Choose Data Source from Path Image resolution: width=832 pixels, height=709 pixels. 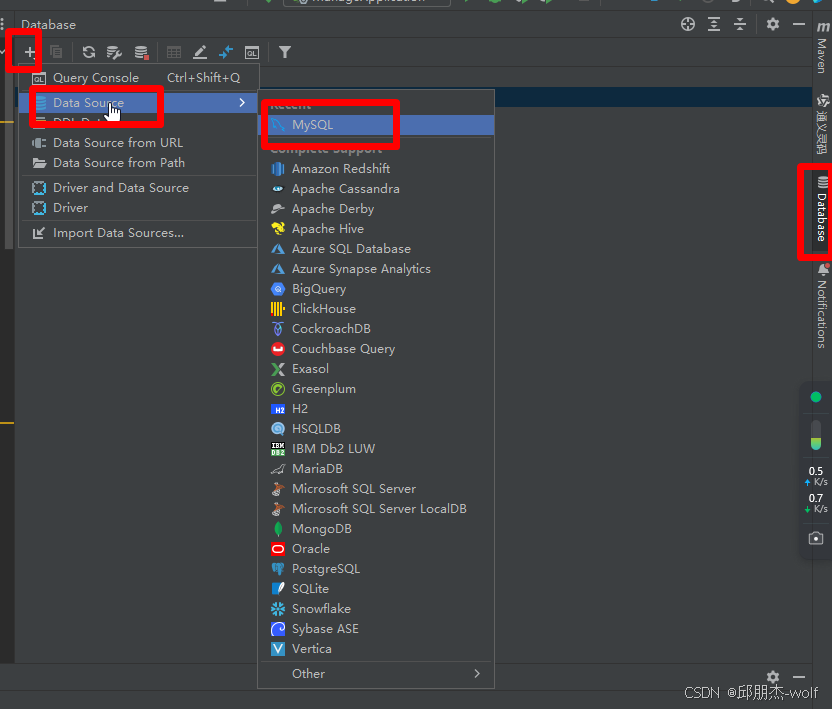139,163
